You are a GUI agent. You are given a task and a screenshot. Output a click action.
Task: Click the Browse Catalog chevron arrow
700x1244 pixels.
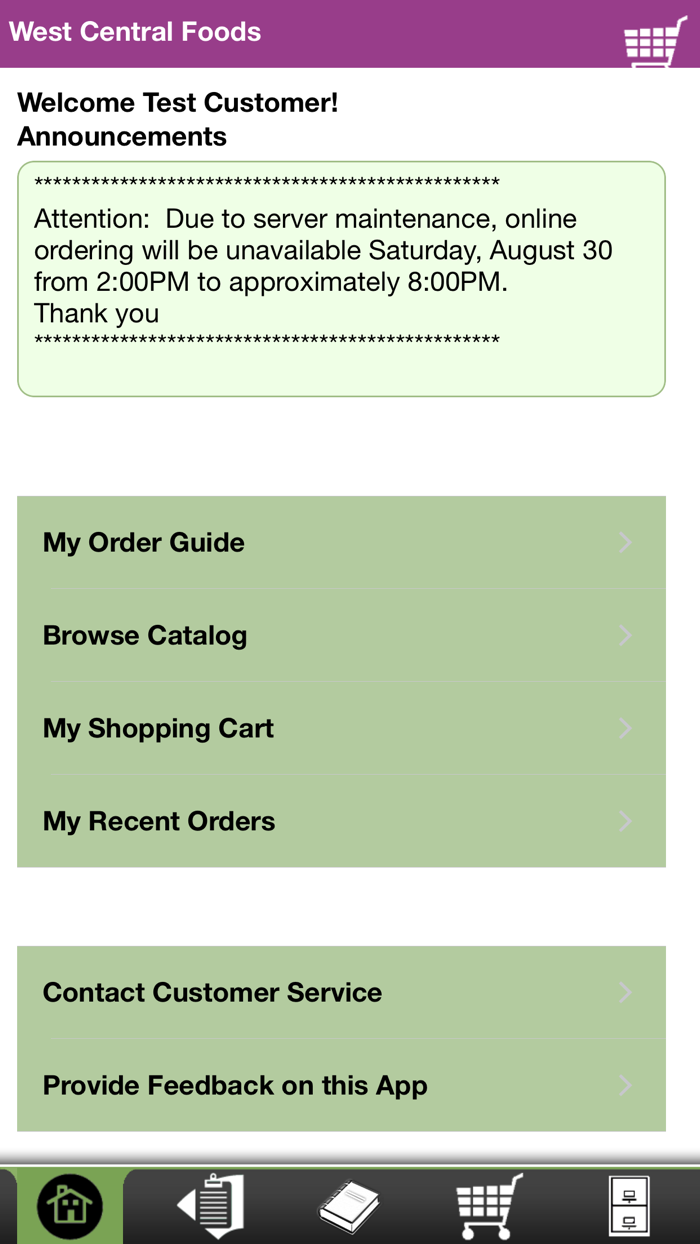click(x=626, y=635)
